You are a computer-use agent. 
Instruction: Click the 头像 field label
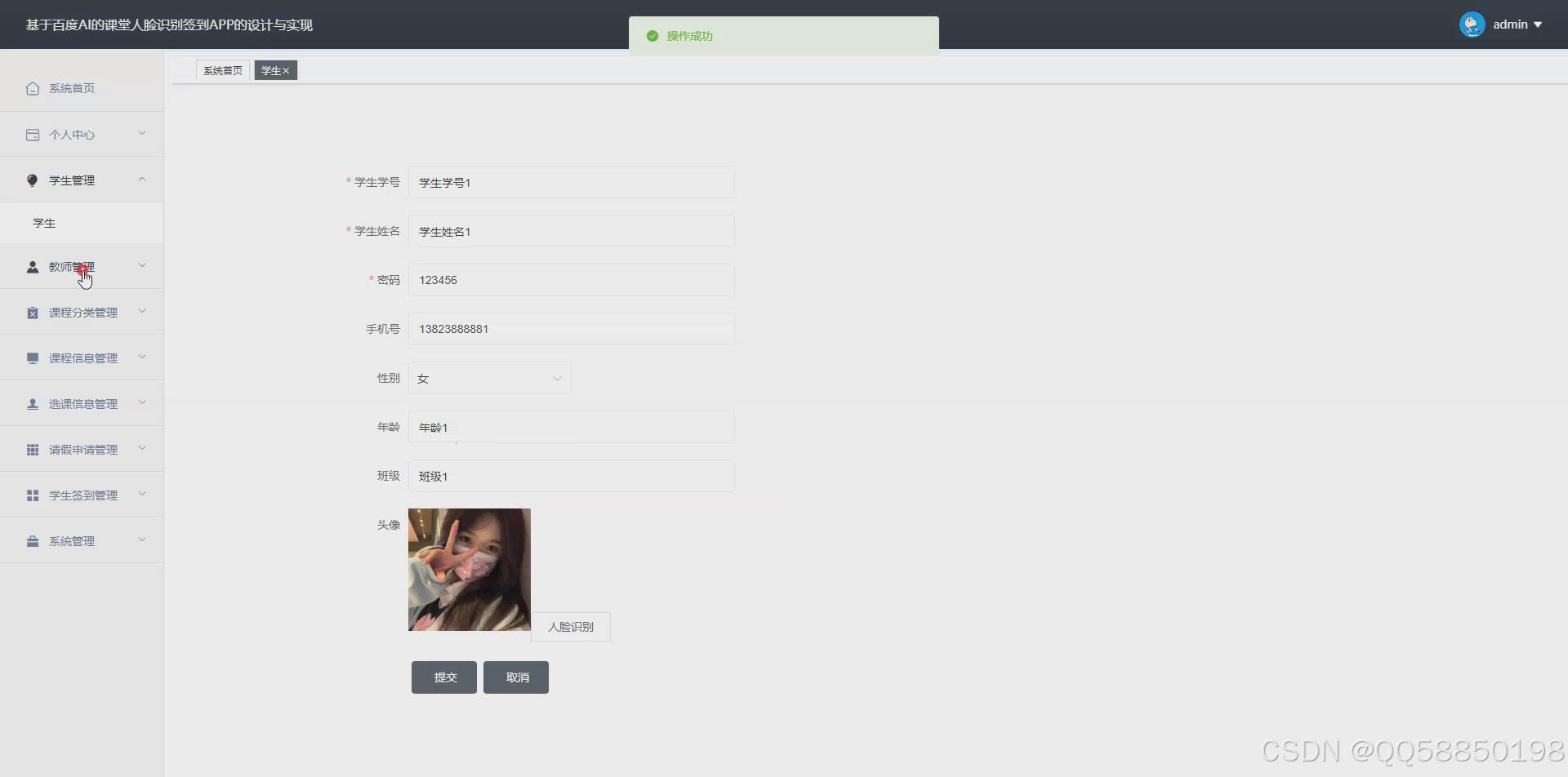(x=389, y=525)
